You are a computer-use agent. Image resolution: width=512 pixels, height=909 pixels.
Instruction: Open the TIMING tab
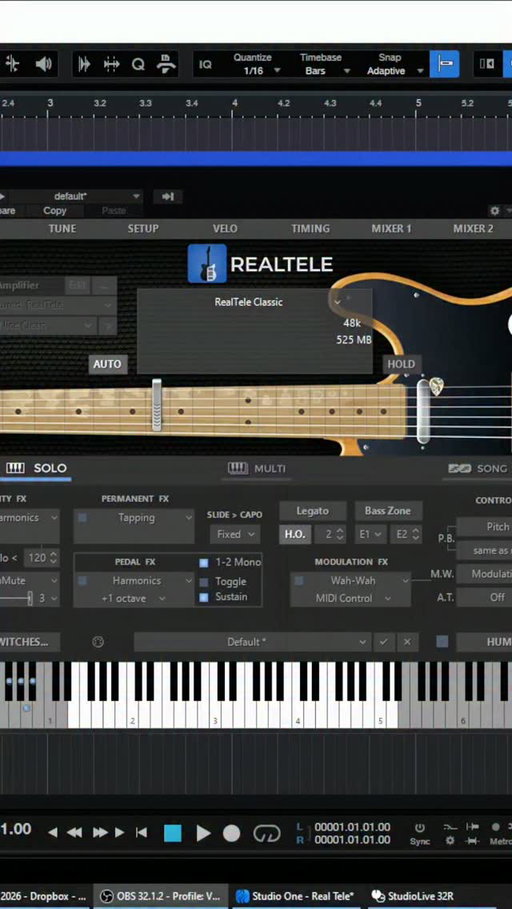[310, 228]
